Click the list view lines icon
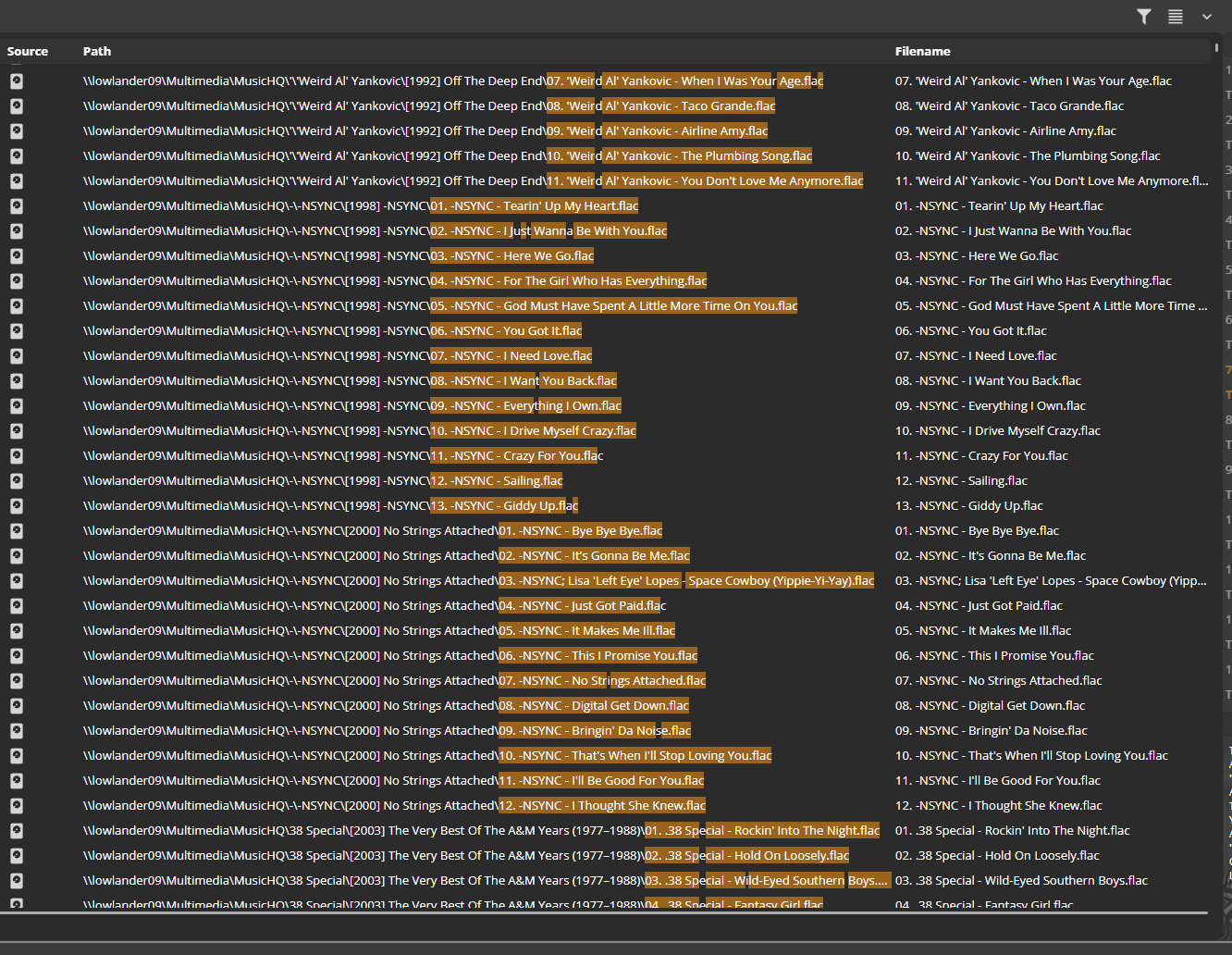This screenshot has width=1232, height=955. [x=1176, y=17]
